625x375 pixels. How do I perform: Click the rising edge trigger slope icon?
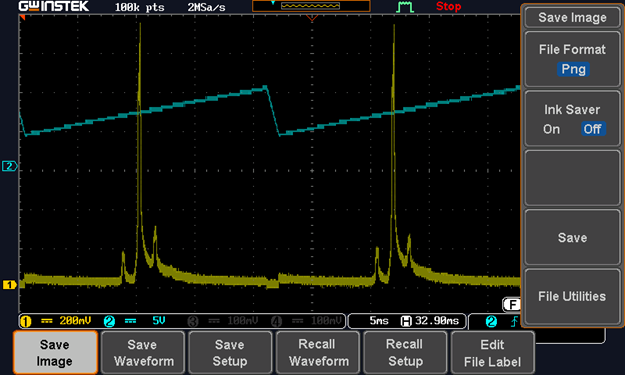pos(515,321)
